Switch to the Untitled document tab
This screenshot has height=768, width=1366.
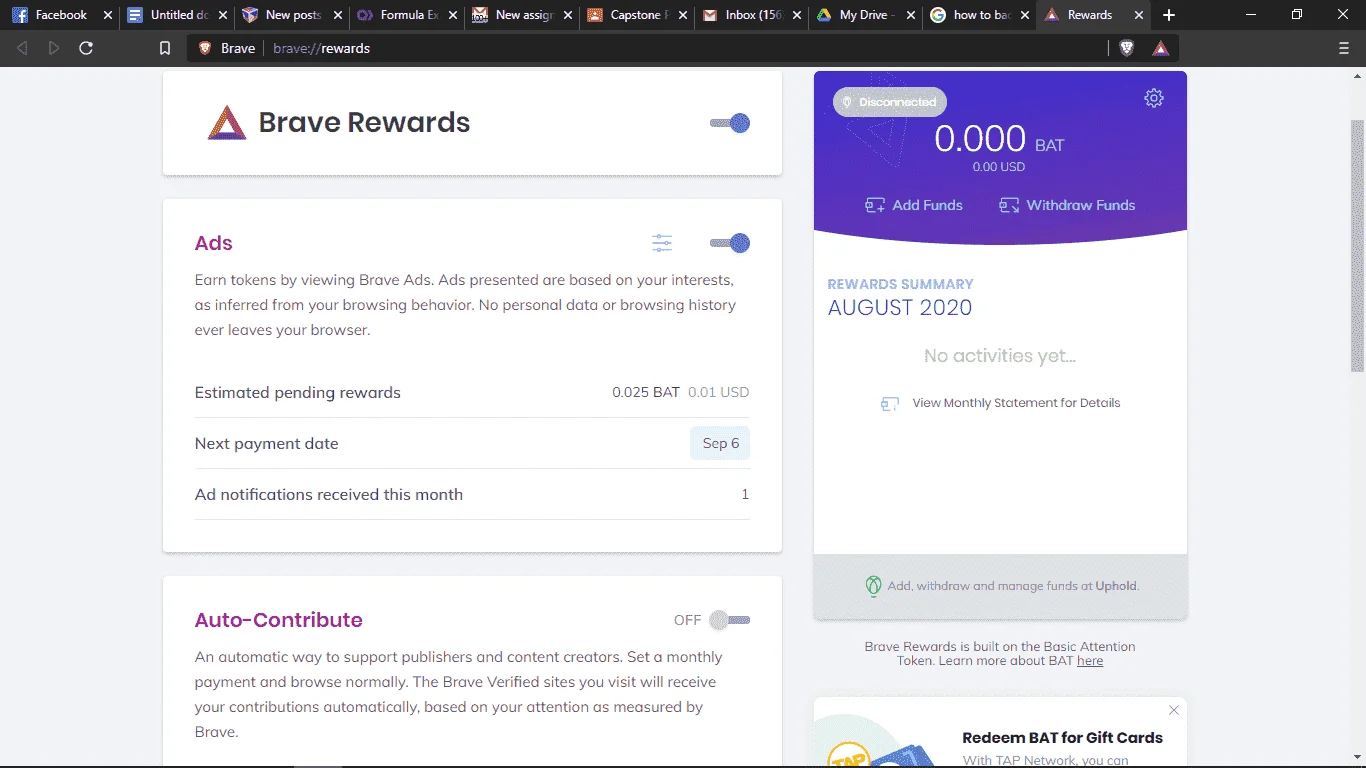(178, 15)
